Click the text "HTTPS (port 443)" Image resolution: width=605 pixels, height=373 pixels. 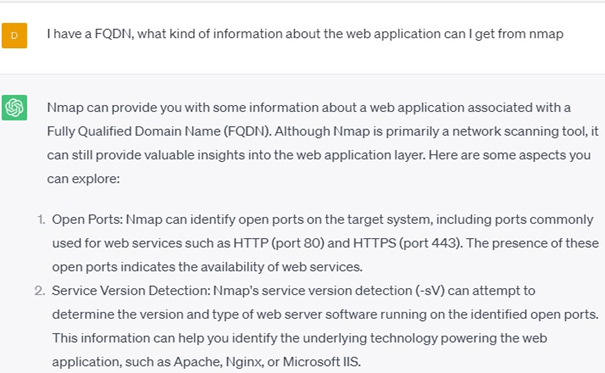(x=407, y=243)
